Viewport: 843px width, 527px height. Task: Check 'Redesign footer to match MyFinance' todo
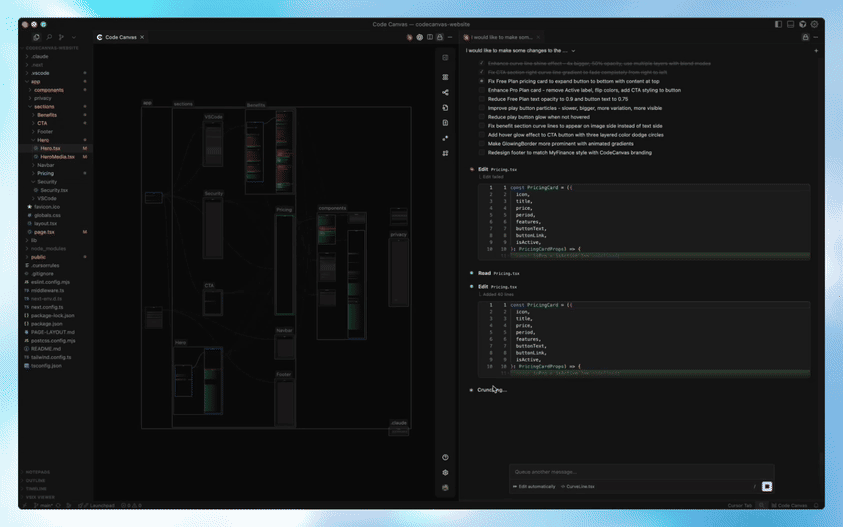pos(481,153)
